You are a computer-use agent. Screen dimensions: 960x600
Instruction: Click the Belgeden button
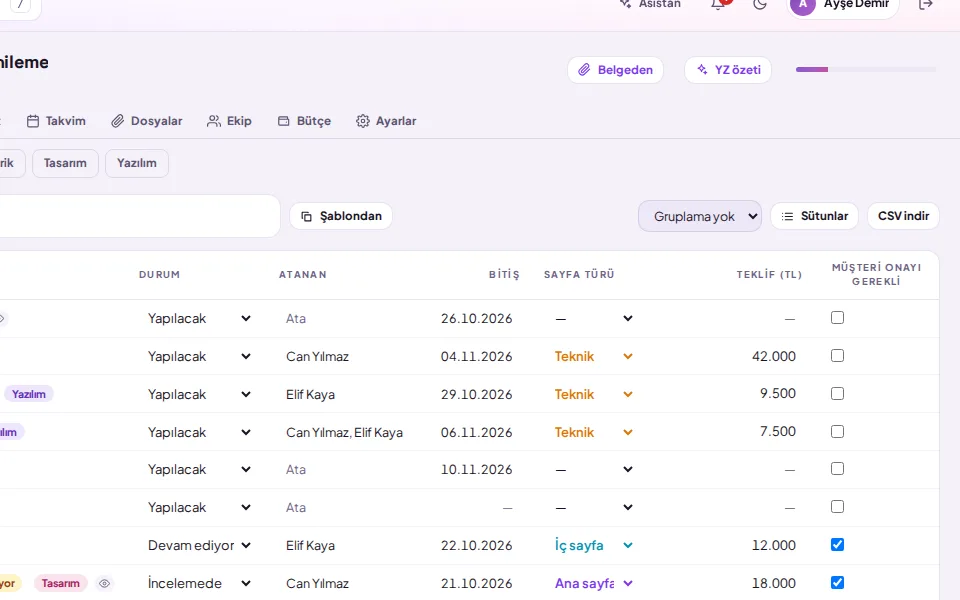(x=615, y=70)
